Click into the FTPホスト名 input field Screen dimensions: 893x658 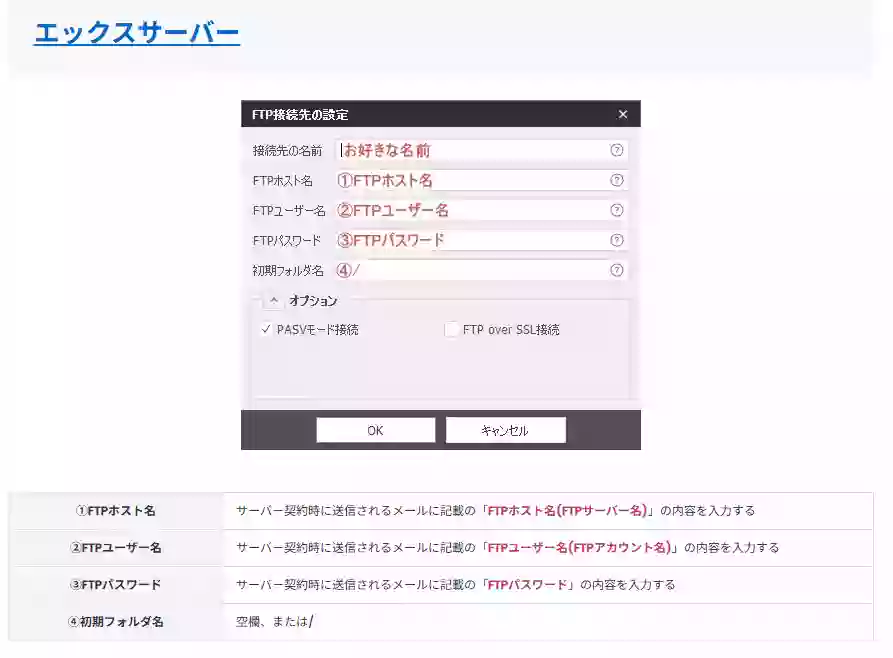pyautogui.click(x=470, y=181)
